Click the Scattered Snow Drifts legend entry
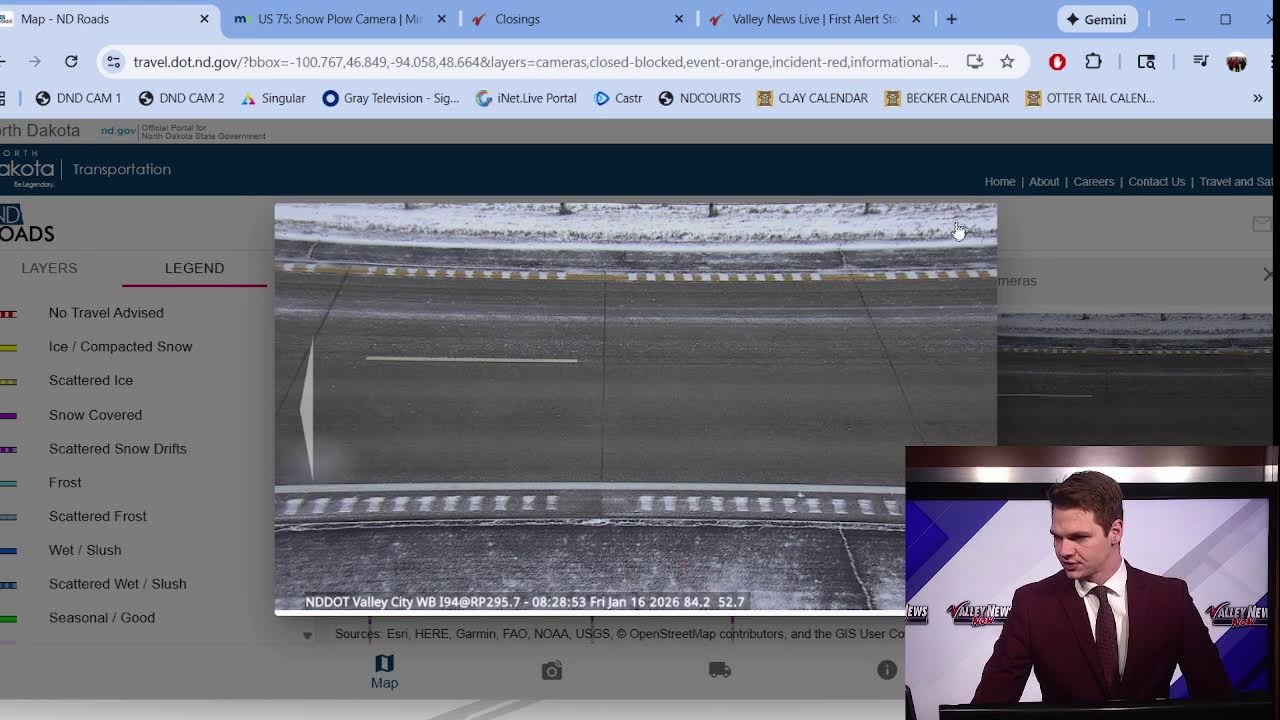This screenshot has height=720, width=1280. [x=117, y=449]
